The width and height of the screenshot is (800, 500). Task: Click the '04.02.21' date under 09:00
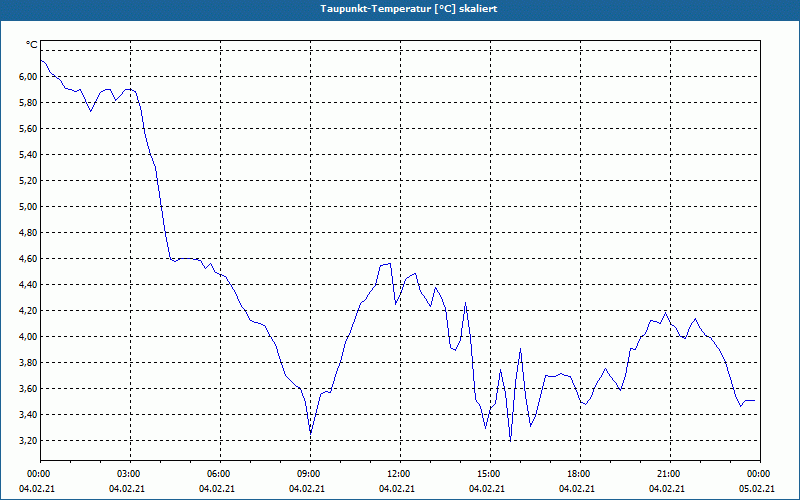(x=307, y=489)
